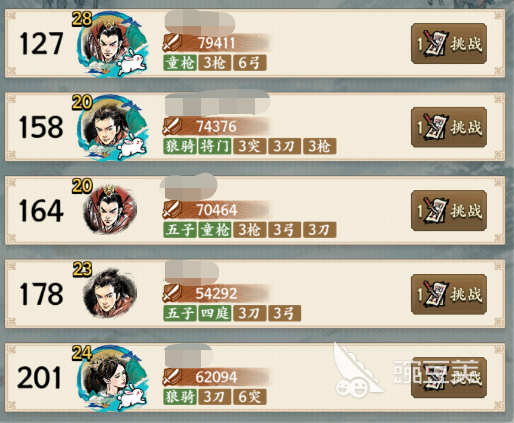Screen dimensions: 514x423
Task: Challenge the rank 164 opponent
Action: point(449,211)
